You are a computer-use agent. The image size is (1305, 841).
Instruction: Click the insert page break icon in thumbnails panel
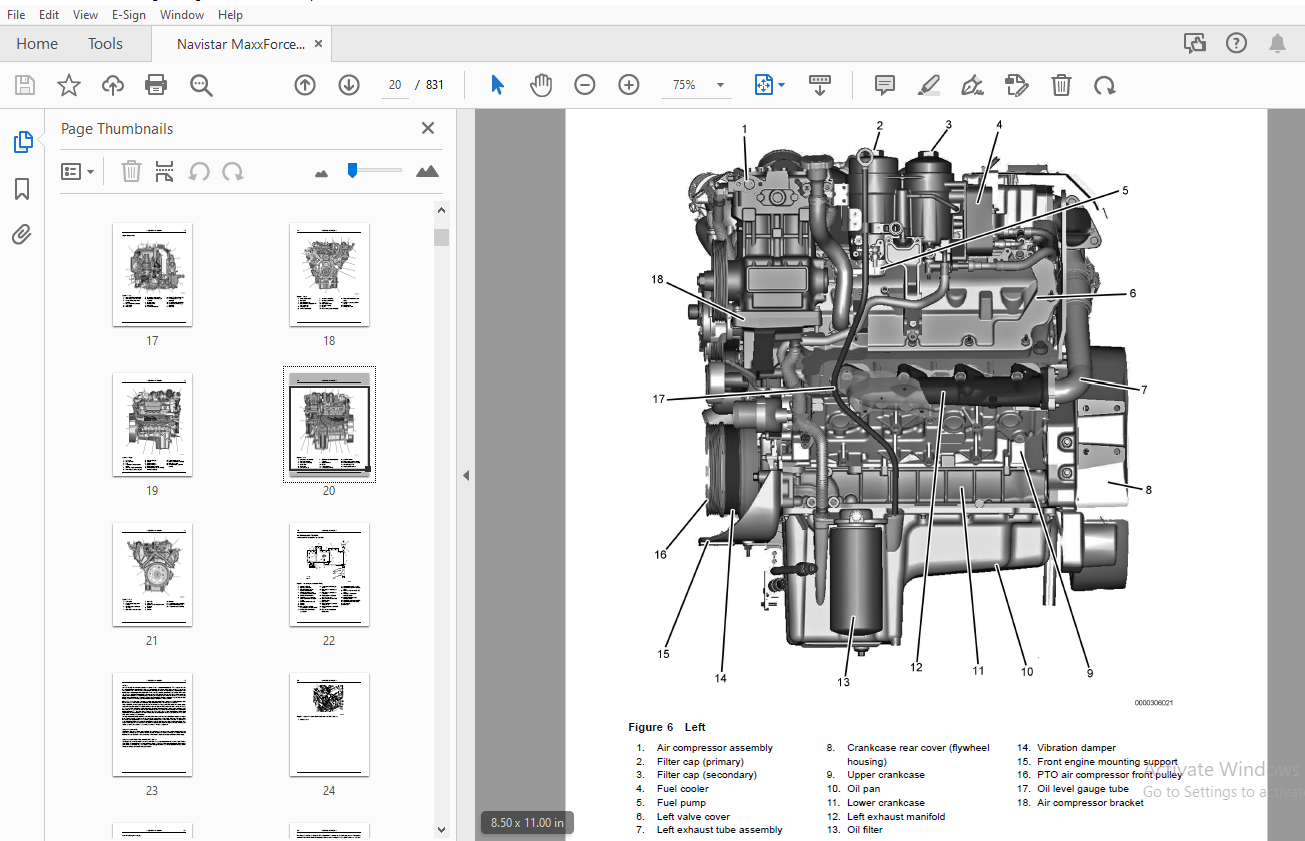(x=165, y=171)
